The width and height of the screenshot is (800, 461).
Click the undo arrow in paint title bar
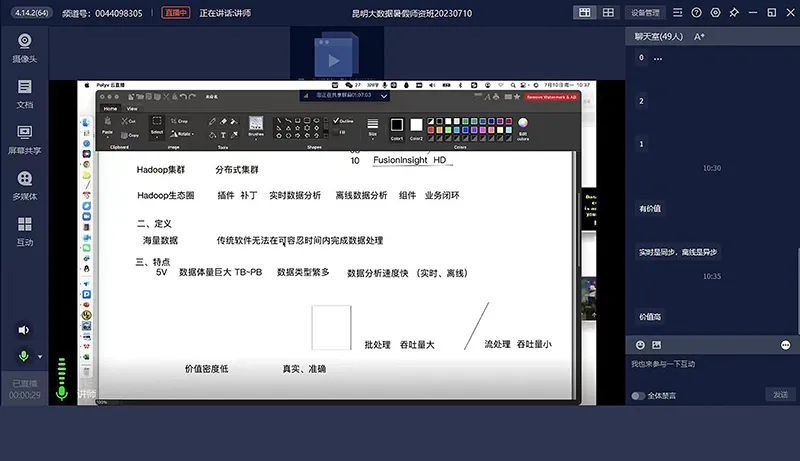(x=184, y=96)
